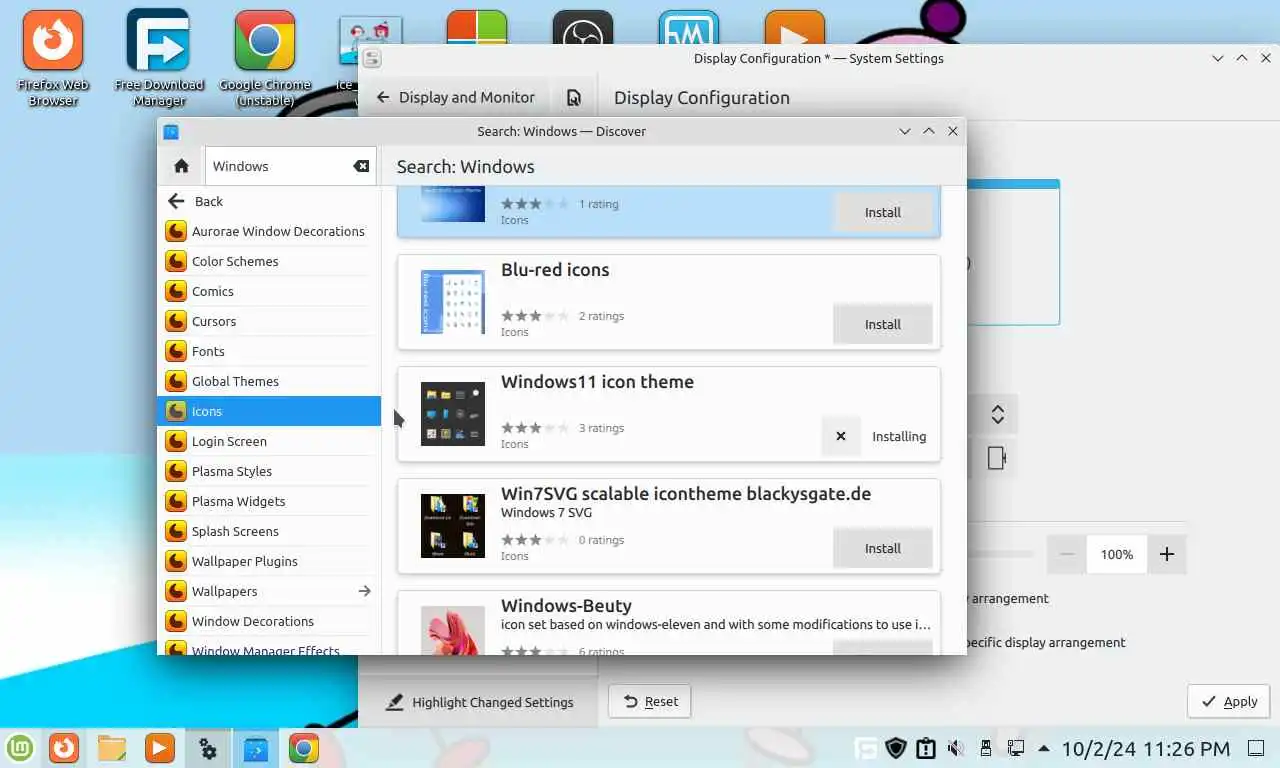Open the Windows-Beuty thumbnail
Screen dimensions: 1280x768
click(x=453, y=630)
